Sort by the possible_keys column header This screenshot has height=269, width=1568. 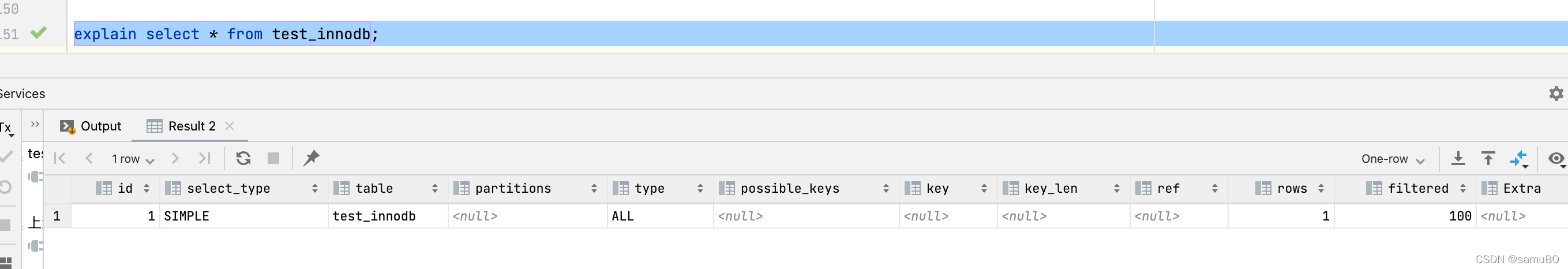(789, 189)
